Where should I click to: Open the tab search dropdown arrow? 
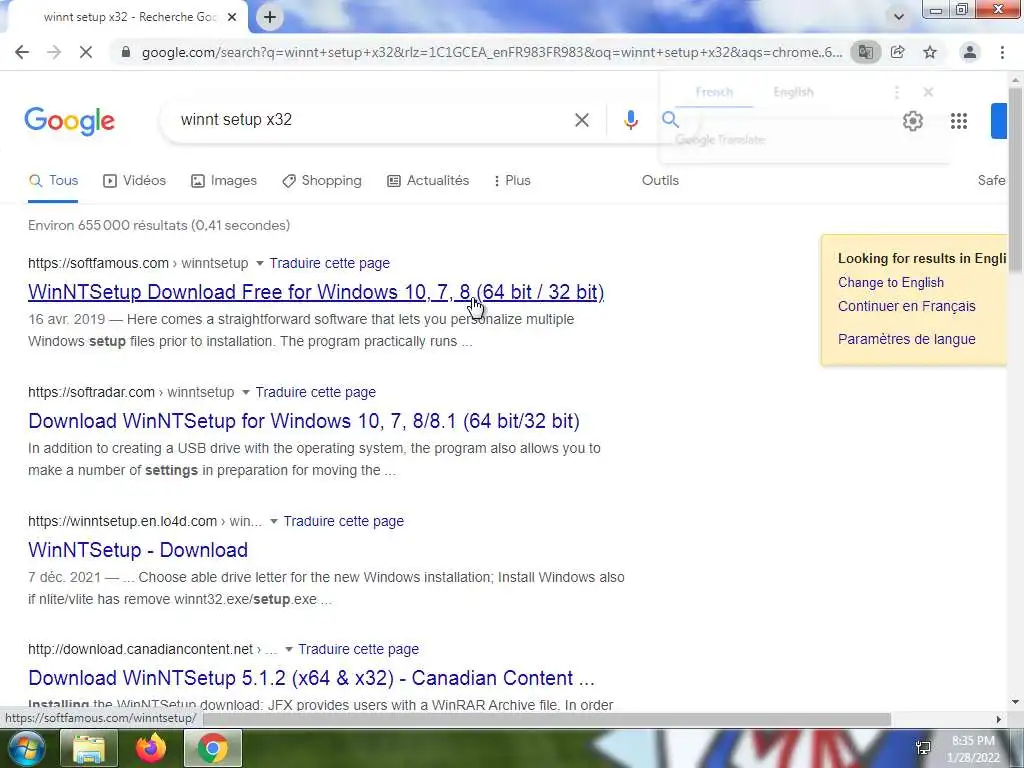[899, 17]
